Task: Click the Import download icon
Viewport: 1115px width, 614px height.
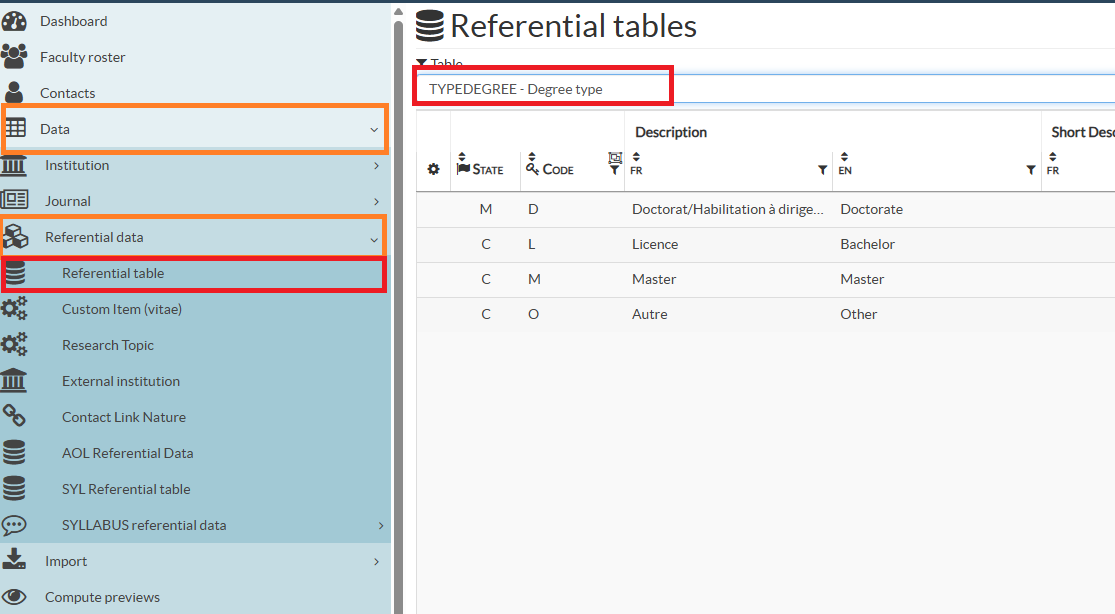Action: click(x=14, y=561)
